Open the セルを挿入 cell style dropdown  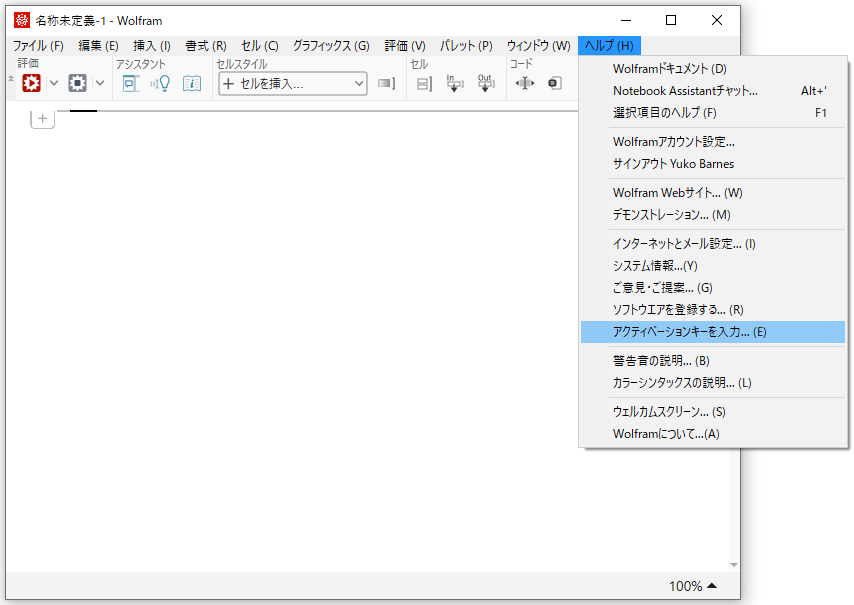pyautogui.click(x=292, y=83)
